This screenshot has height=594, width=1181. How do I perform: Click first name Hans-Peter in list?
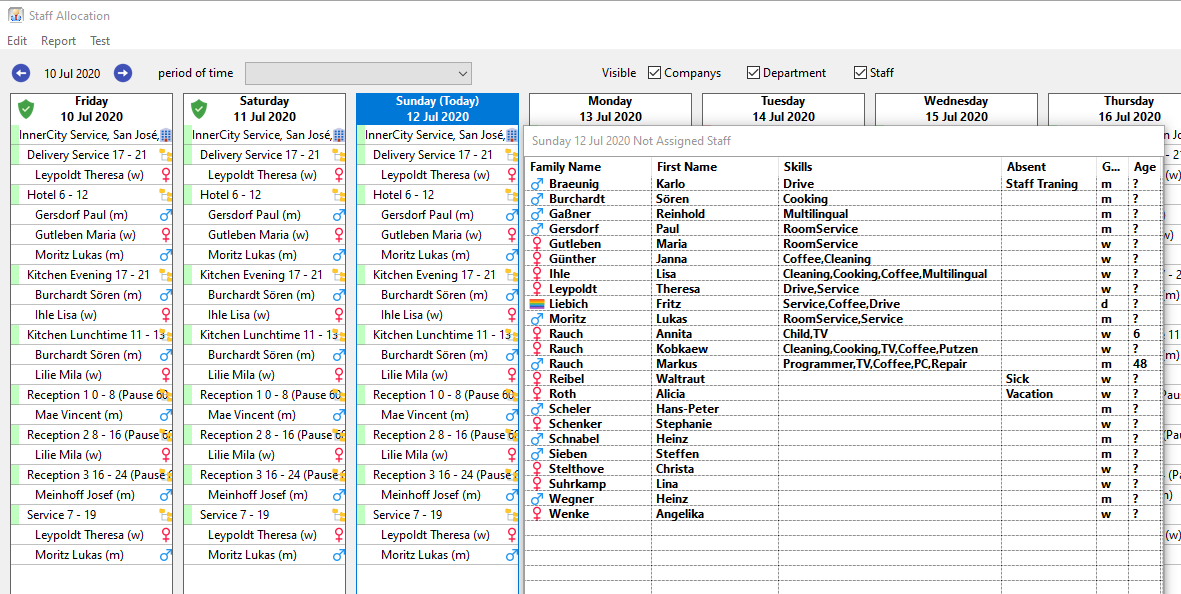pos(688,409)
